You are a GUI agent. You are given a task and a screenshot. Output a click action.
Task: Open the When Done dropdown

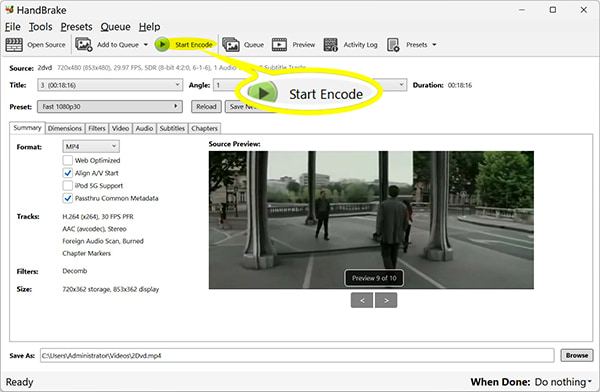point(563,382)
